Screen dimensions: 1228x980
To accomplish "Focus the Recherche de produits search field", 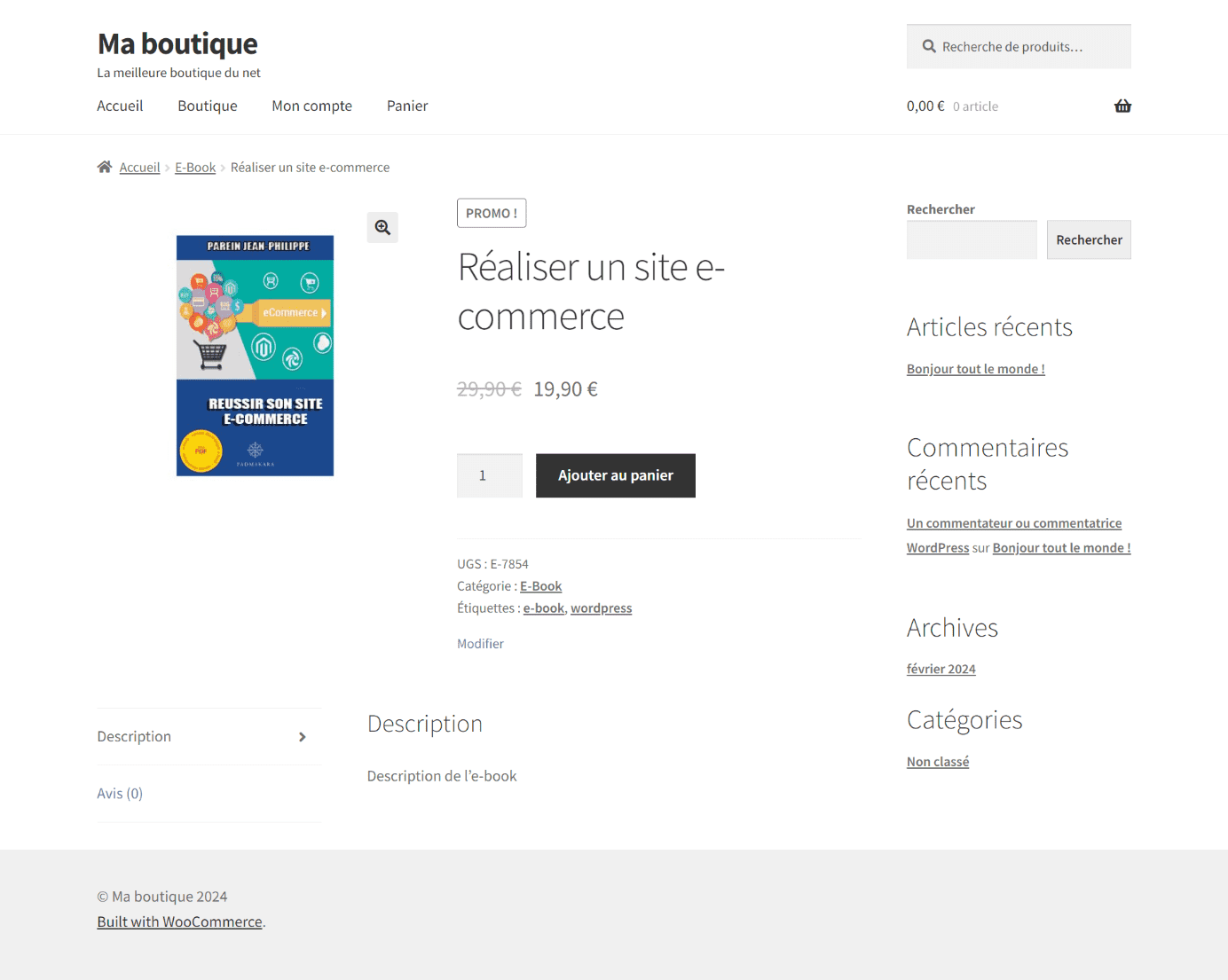I will [x=1019, y=46].
